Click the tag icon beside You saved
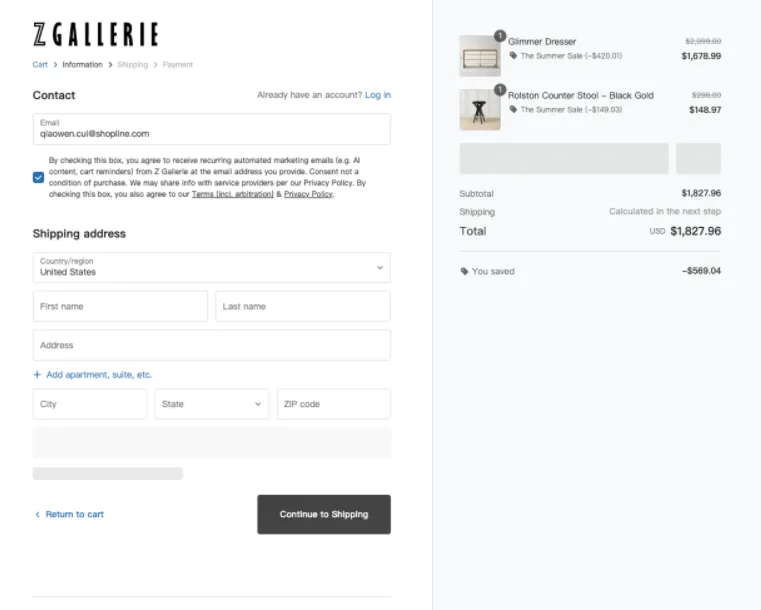This screenshot has width=761, height=610. point(464,271)
